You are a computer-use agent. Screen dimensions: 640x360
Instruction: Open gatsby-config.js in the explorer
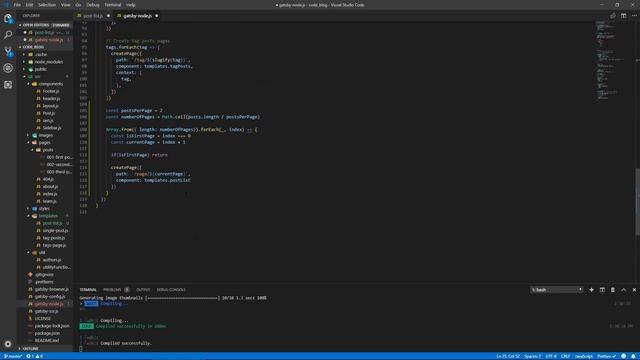[x=50, y=297]
